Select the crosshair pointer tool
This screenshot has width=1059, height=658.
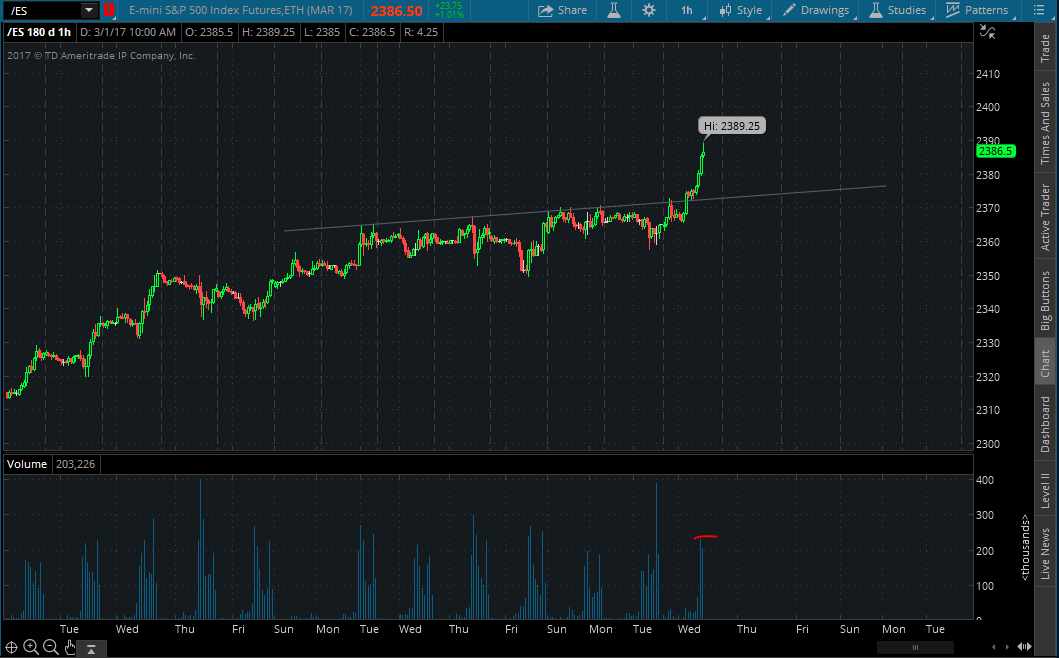pyautogui.click(x=11, y=648)
